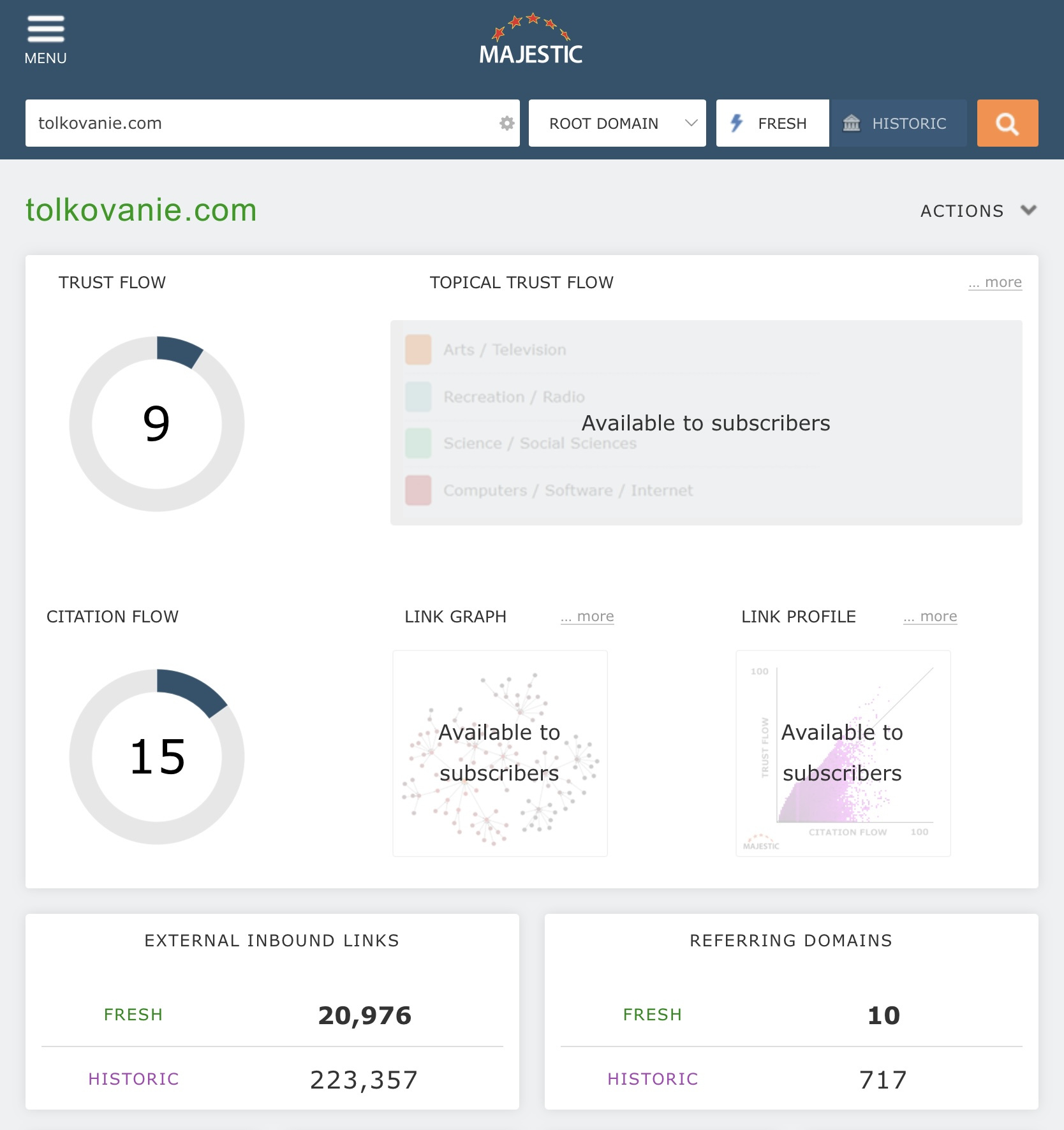Click the Link Profile chart thumbnail
The height and width of the screenshot is (1130, 1064).
843,753
